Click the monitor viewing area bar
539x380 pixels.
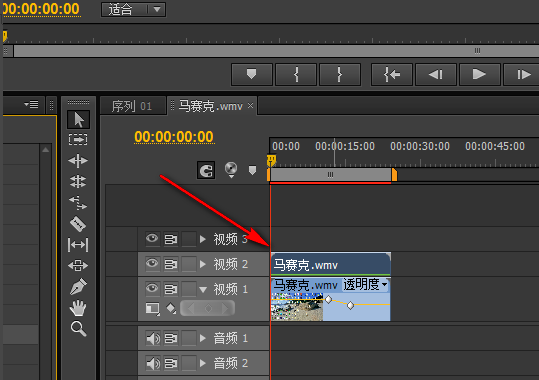pyautogui.click(x=276, y=51)
